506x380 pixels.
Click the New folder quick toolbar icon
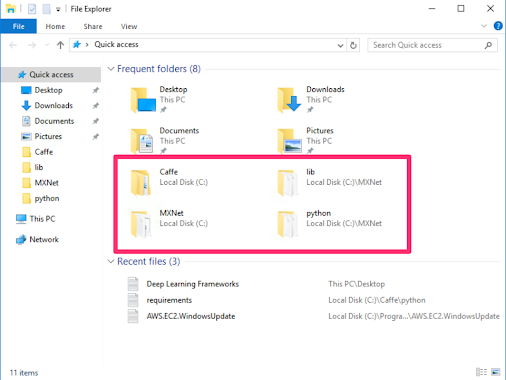click(x=46, y=9)
